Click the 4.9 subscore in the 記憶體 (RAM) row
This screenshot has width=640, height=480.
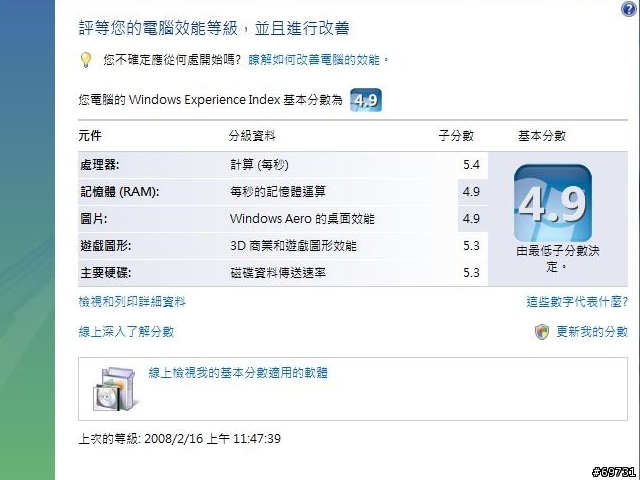pyautogui.click(x=471, y=191)
